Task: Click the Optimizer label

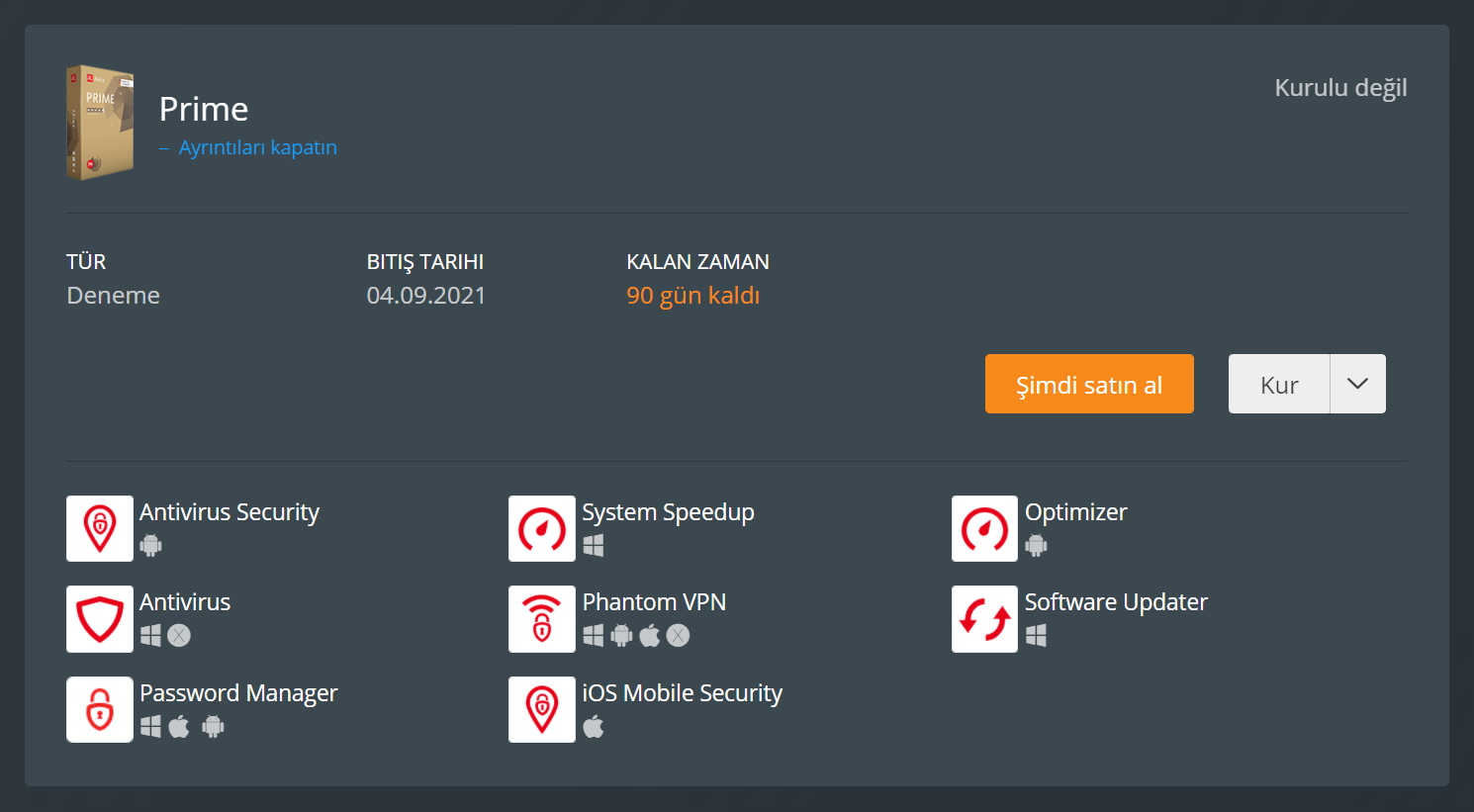Action: point(1075,512)
